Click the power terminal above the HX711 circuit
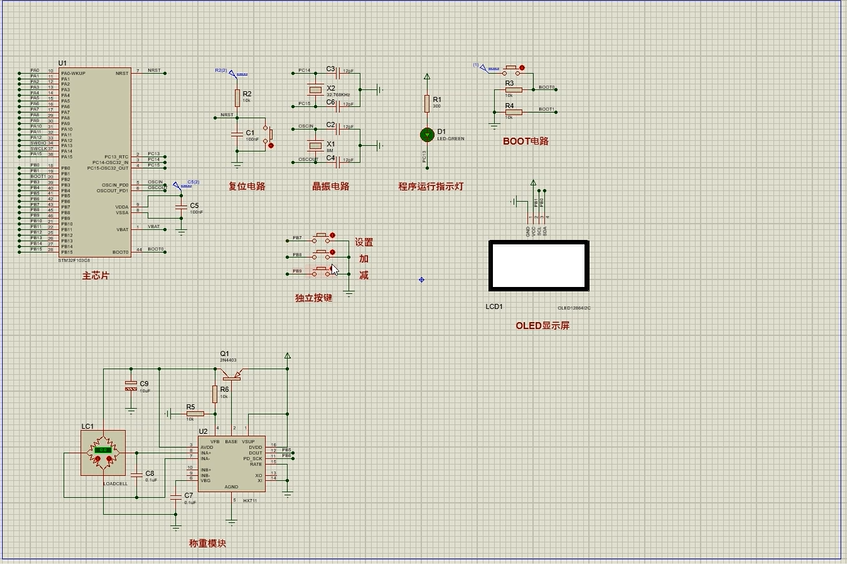This screenshot has width=847, height=564. click(287, 357)
